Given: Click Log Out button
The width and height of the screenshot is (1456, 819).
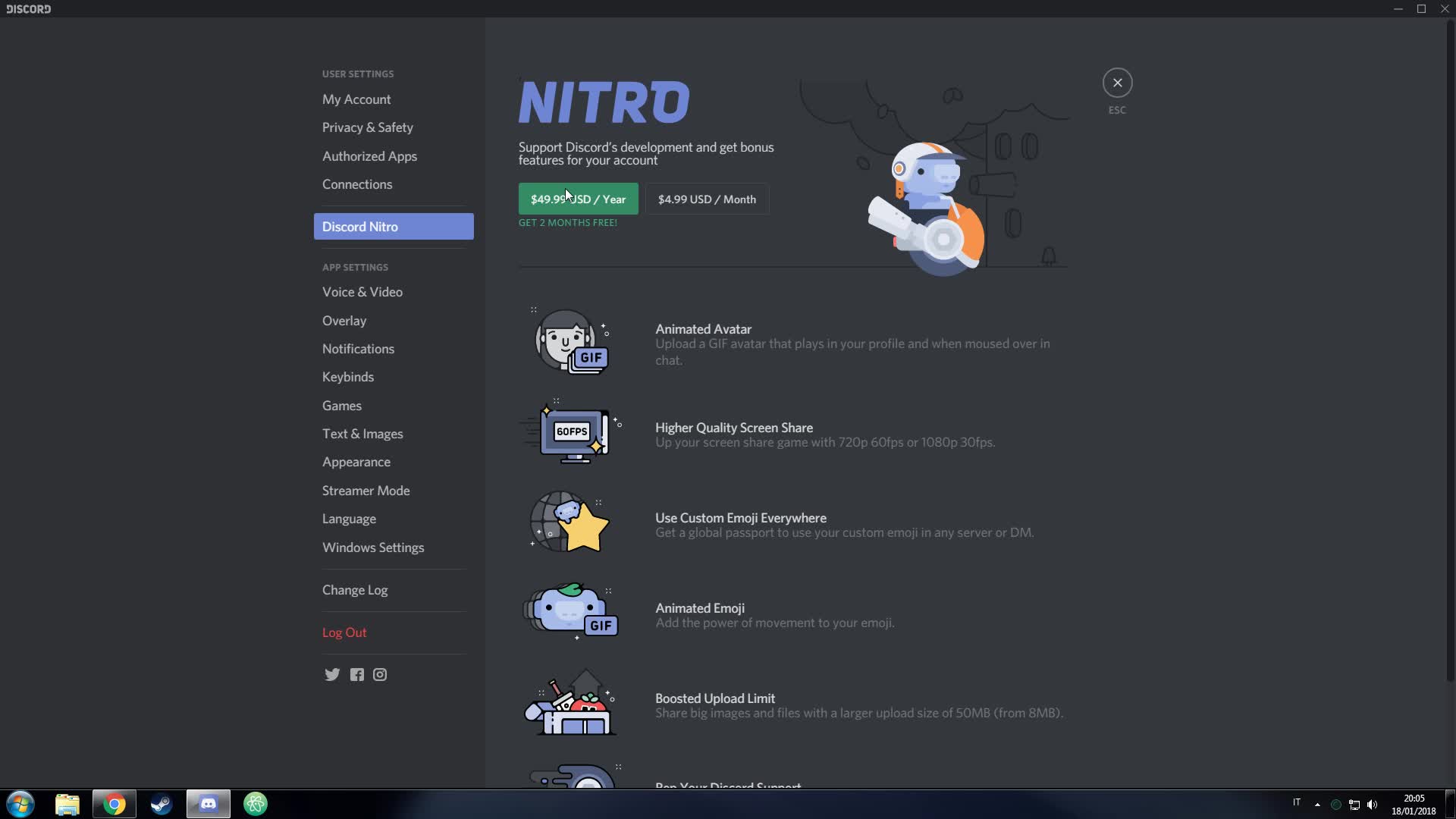Looking at the screenshot, I should [x=344, y=631].
